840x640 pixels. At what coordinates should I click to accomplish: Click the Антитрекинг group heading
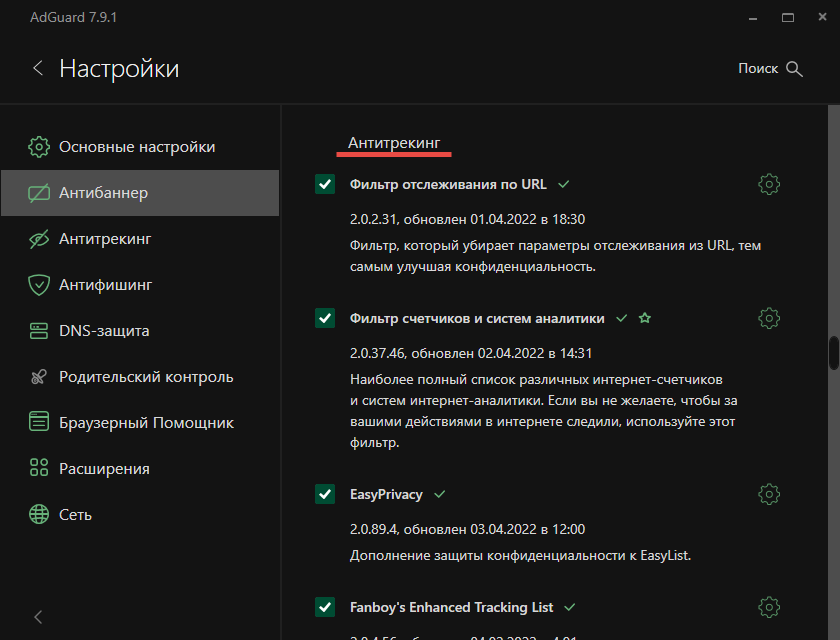pos(394,143)
